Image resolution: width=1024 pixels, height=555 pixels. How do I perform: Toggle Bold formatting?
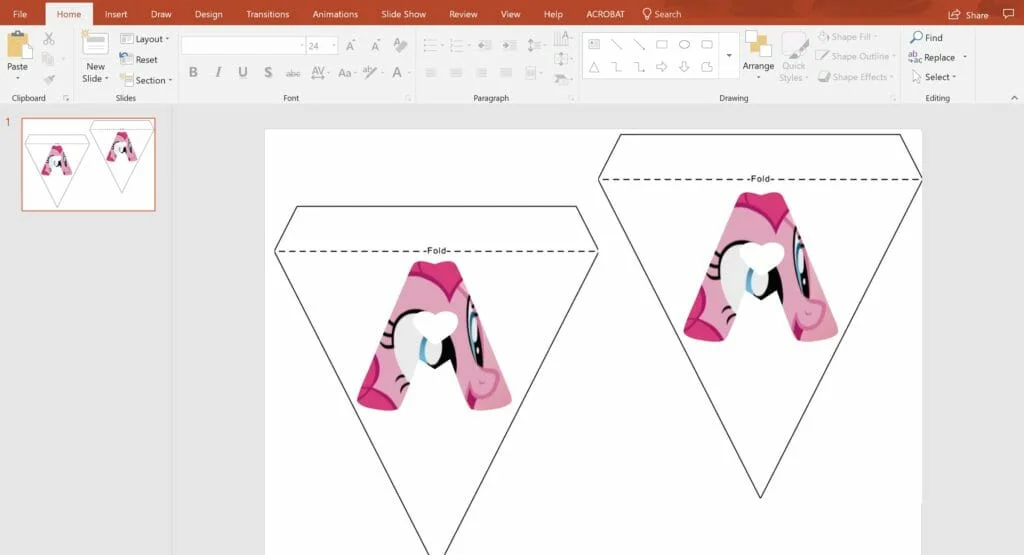tap(193, 72)
